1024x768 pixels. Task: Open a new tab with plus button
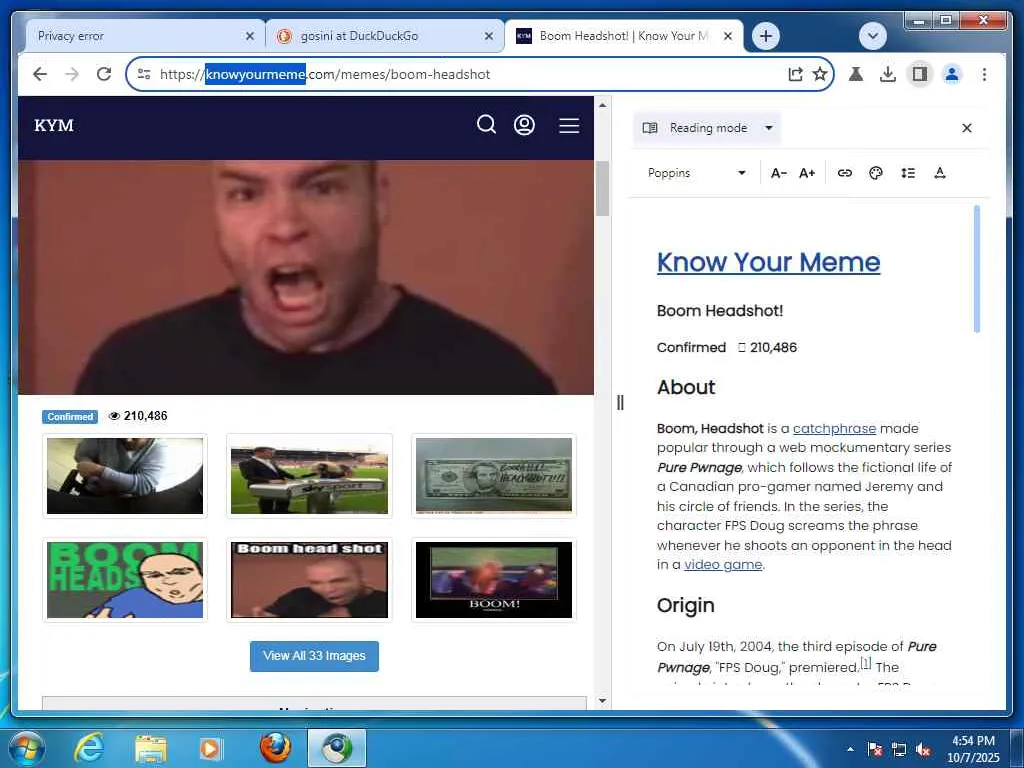tap(766, 36)
